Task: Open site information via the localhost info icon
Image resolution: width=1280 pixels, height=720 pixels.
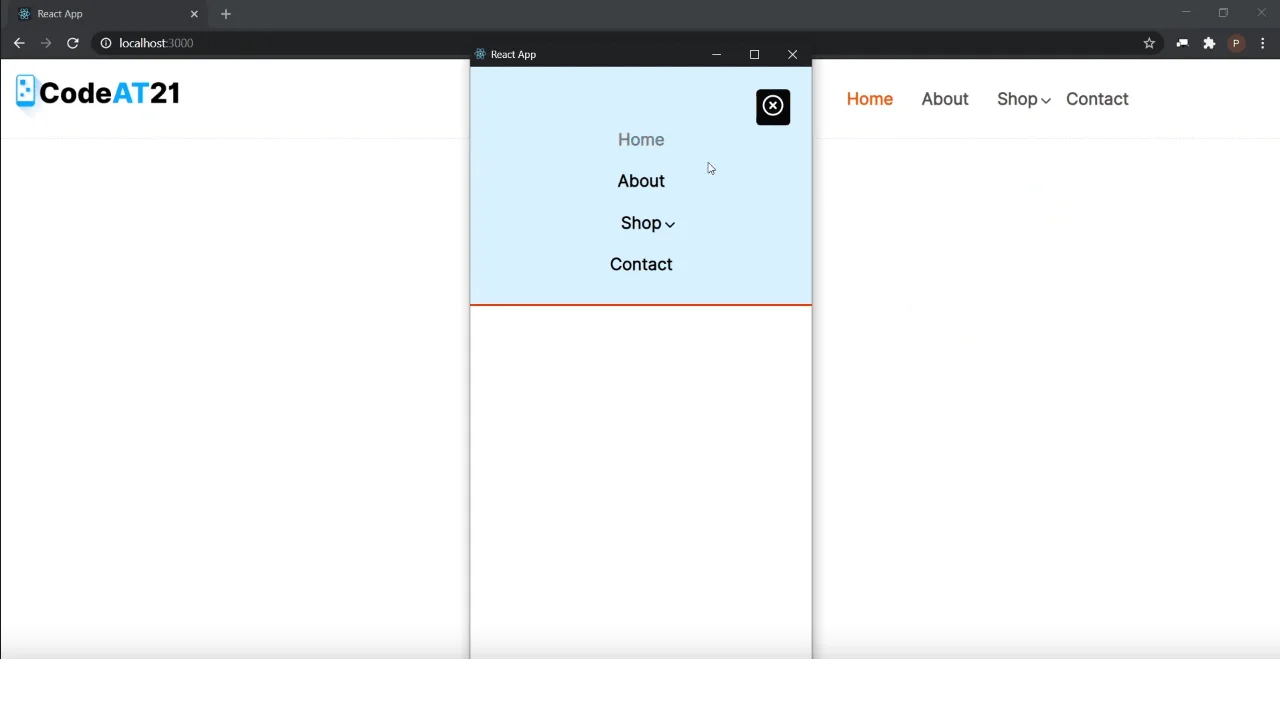Action: pyautogui.click(x=106, y=43)
